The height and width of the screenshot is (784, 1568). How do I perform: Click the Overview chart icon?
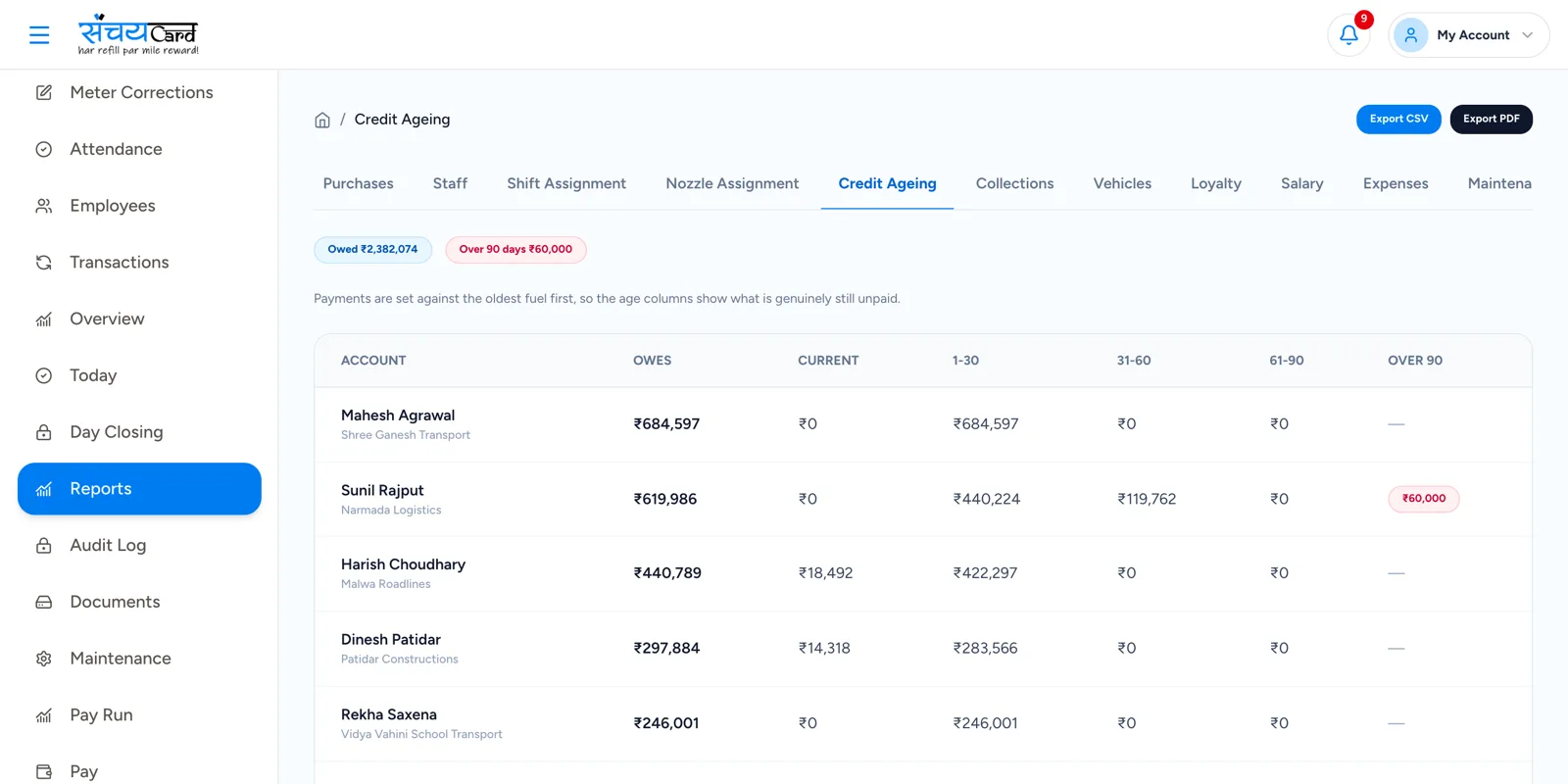pos(44,319)
